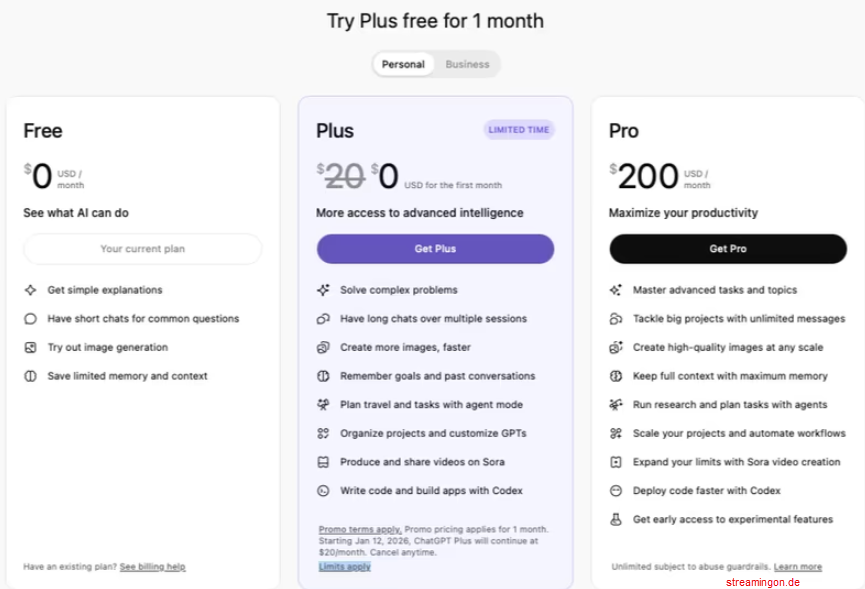Click the image icon beside Create more images, faster
Viewport: 865px width, 589px height.
(x=323, y=348)
